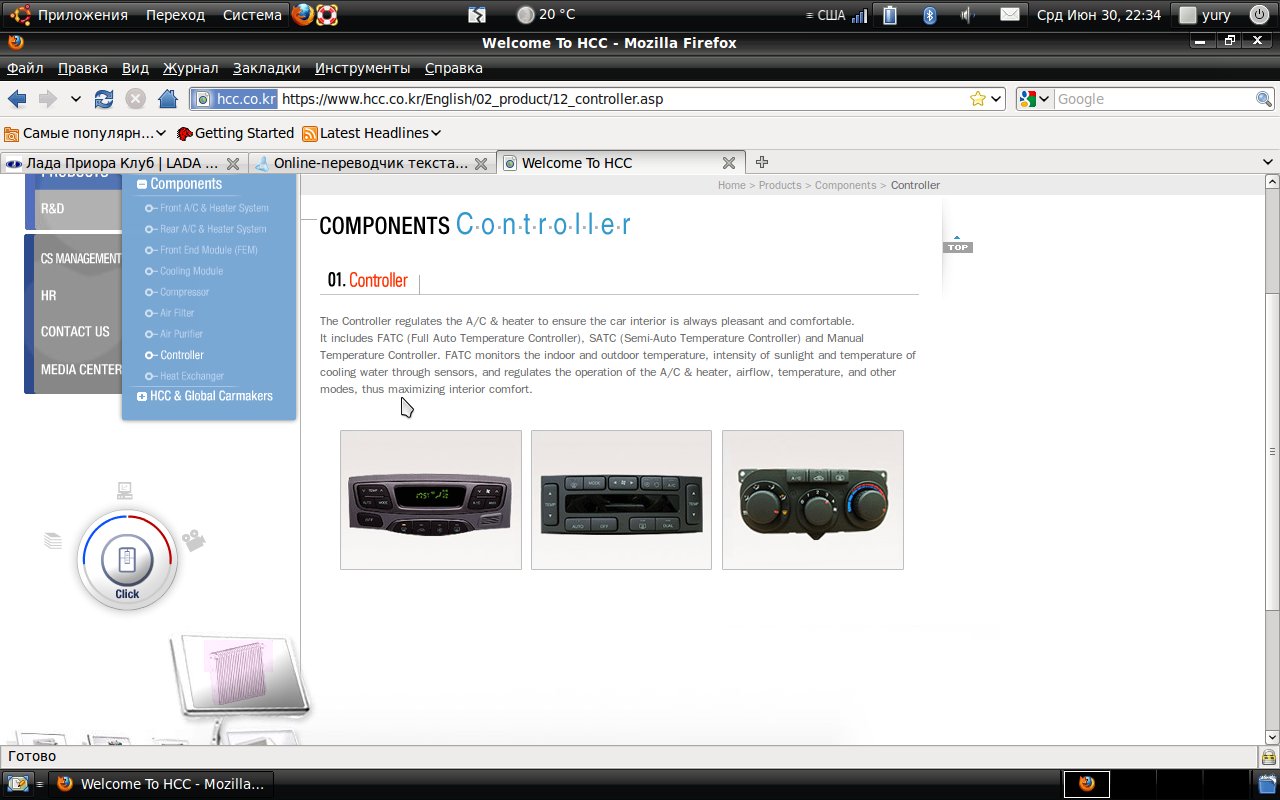Click the Components breadcrumb link
The image size is (1280, 800).
(x=845, y=185)
